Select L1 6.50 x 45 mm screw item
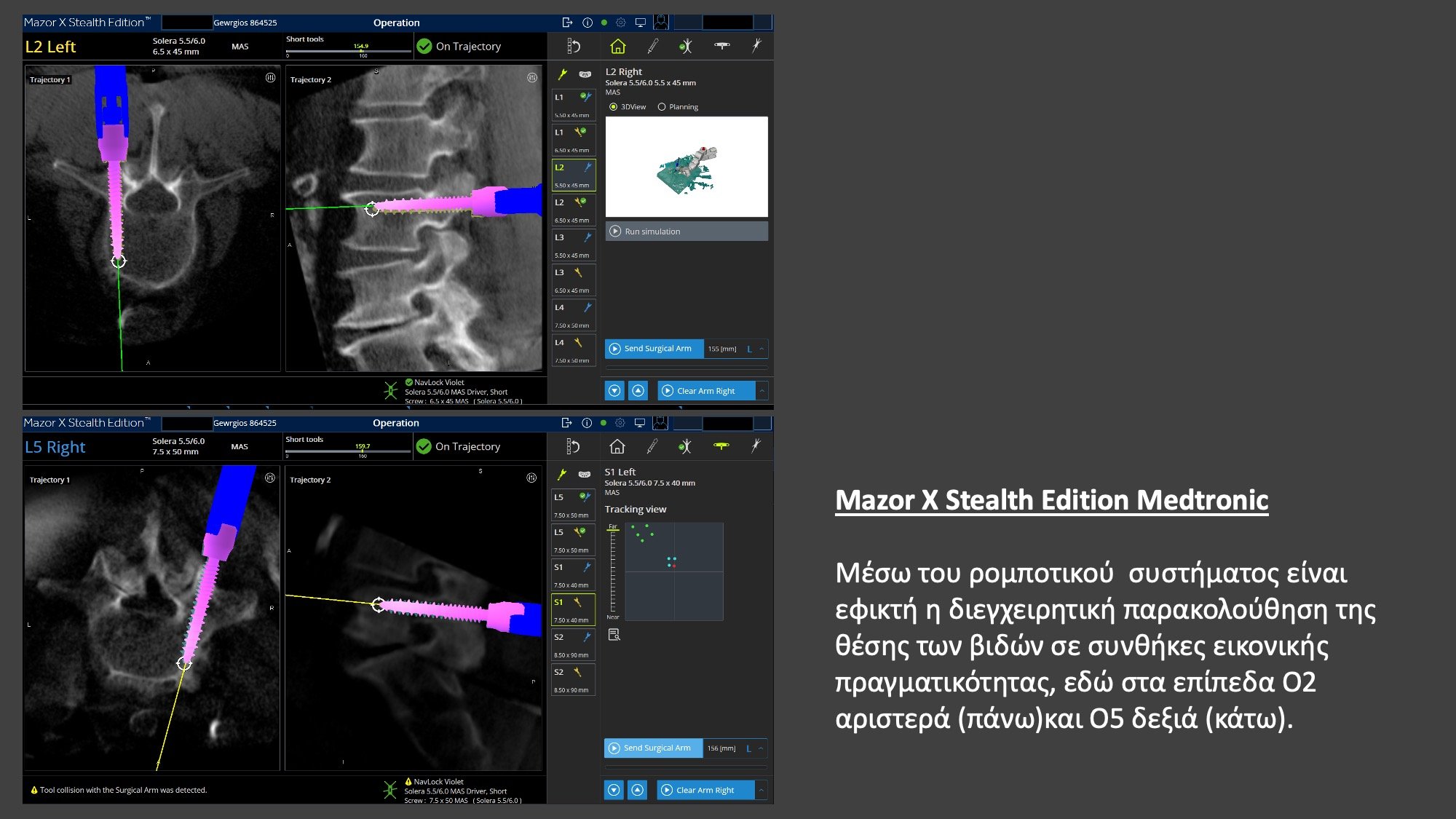This screenshot has height=819, width=1456. tap(574, 140)
